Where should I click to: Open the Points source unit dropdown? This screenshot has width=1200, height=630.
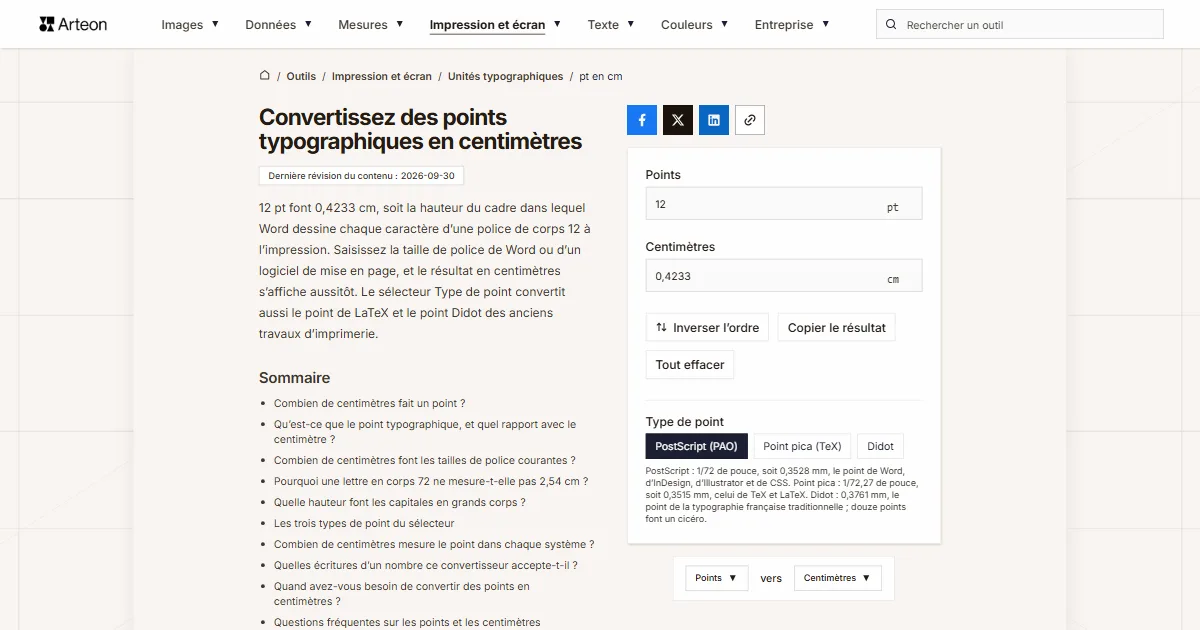click(x=716, y=578)
